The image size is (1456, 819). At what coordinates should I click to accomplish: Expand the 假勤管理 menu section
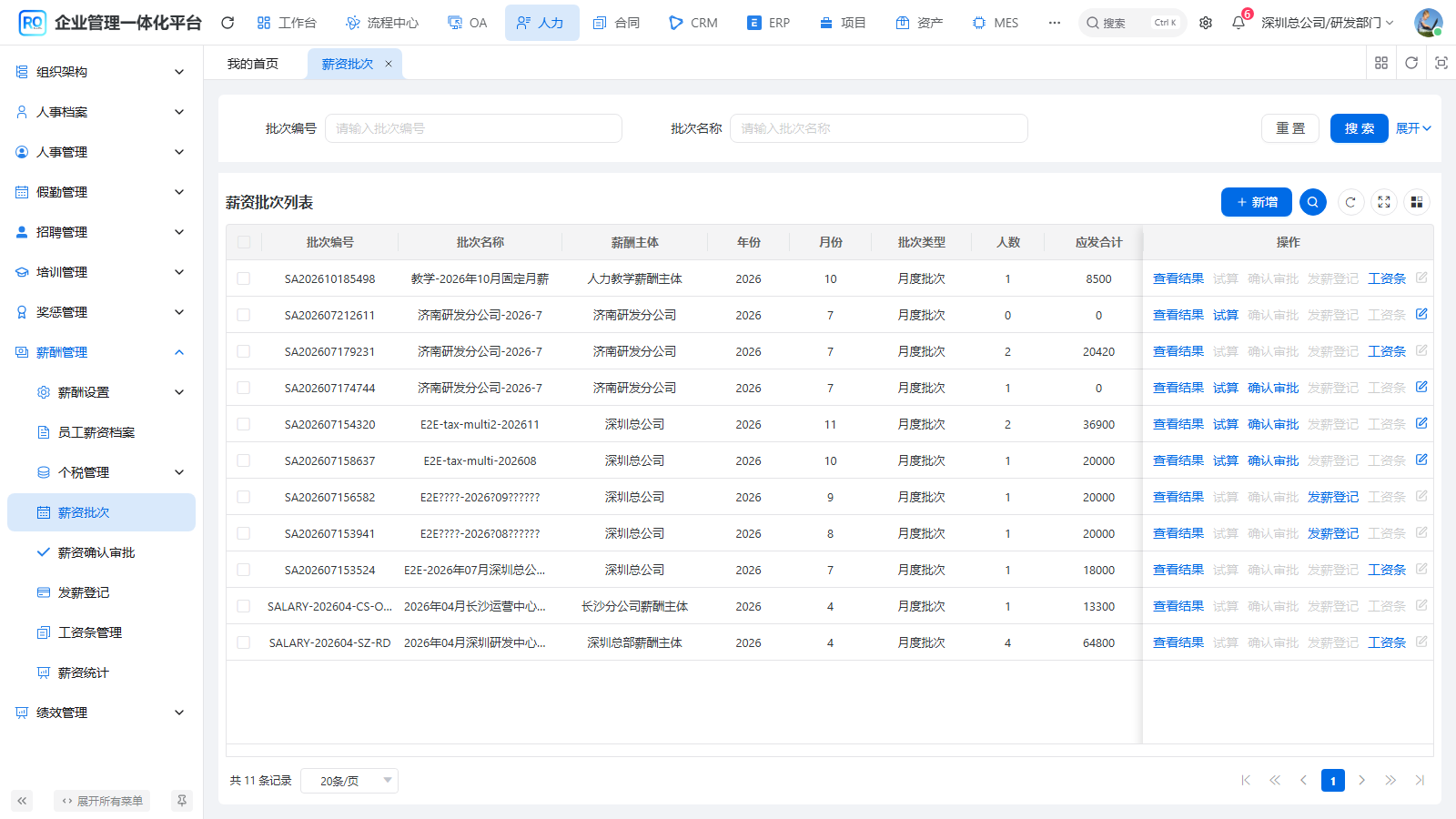(101, 192)
